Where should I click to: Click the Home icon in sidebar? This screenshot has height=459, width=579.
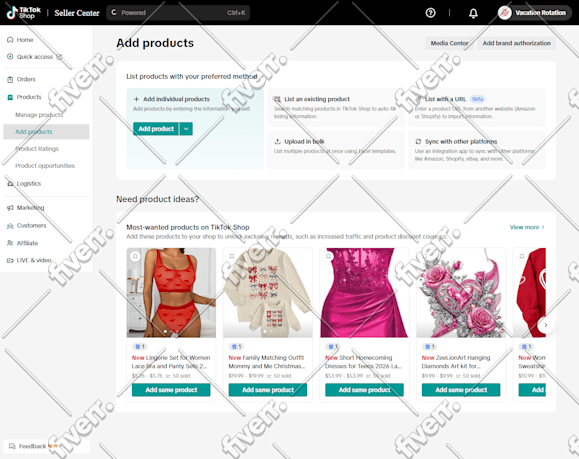[x=10, y=40]
